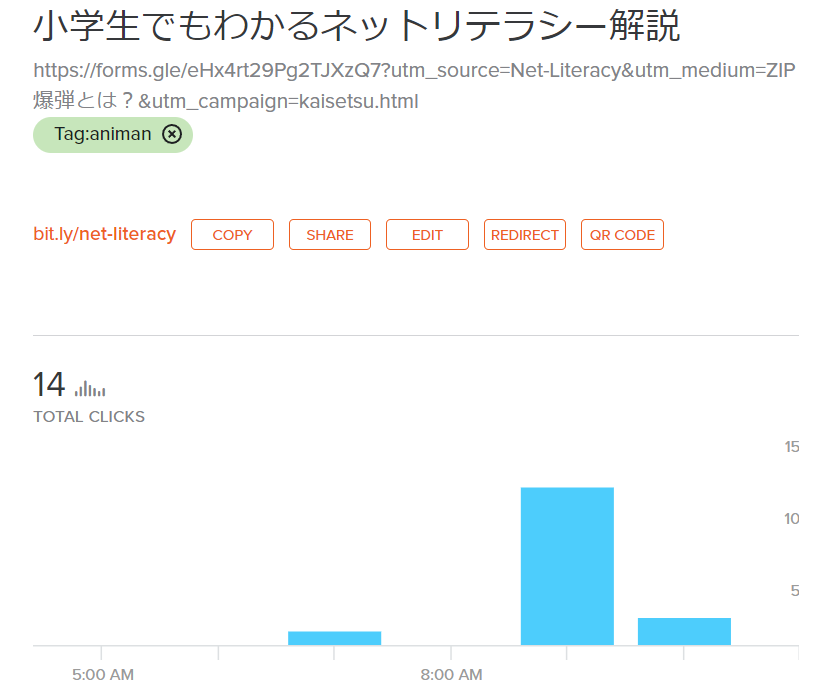This screenshot has height=694, width=819.
Task: Click the rightmost bar in the chart
Action: click(x=684, y=631)
